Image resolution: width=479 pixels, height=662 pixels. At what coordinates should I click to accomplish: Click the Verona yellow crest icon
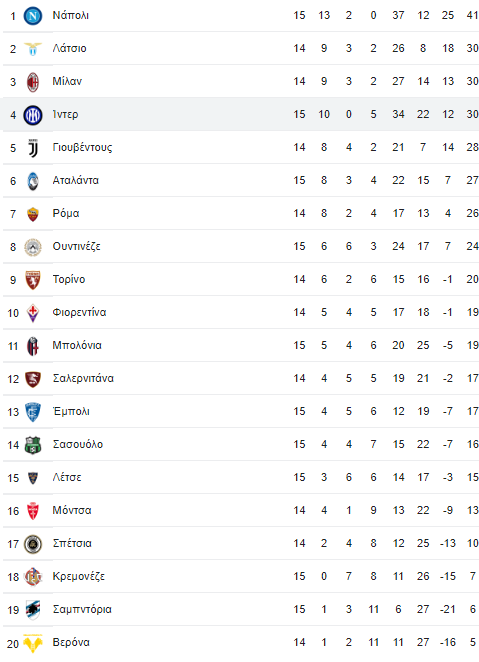[33, 643]
